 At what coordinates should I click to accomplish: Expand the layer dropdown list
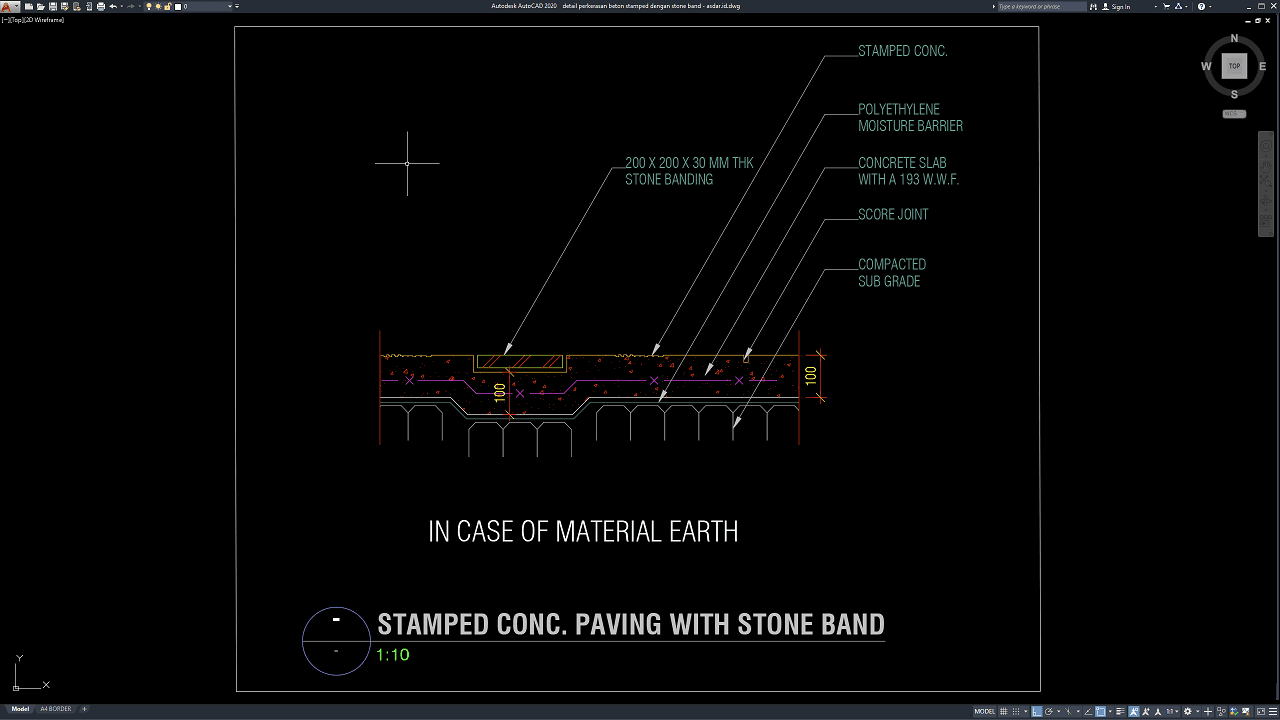(231, 7)
